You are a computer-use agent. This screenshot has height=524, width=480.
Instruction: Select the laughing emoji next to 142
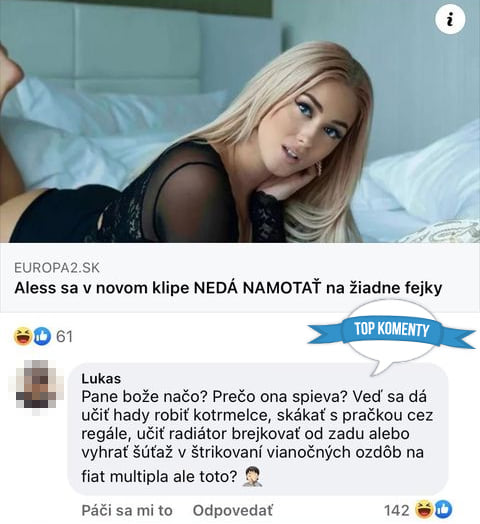tap(424, 510)
